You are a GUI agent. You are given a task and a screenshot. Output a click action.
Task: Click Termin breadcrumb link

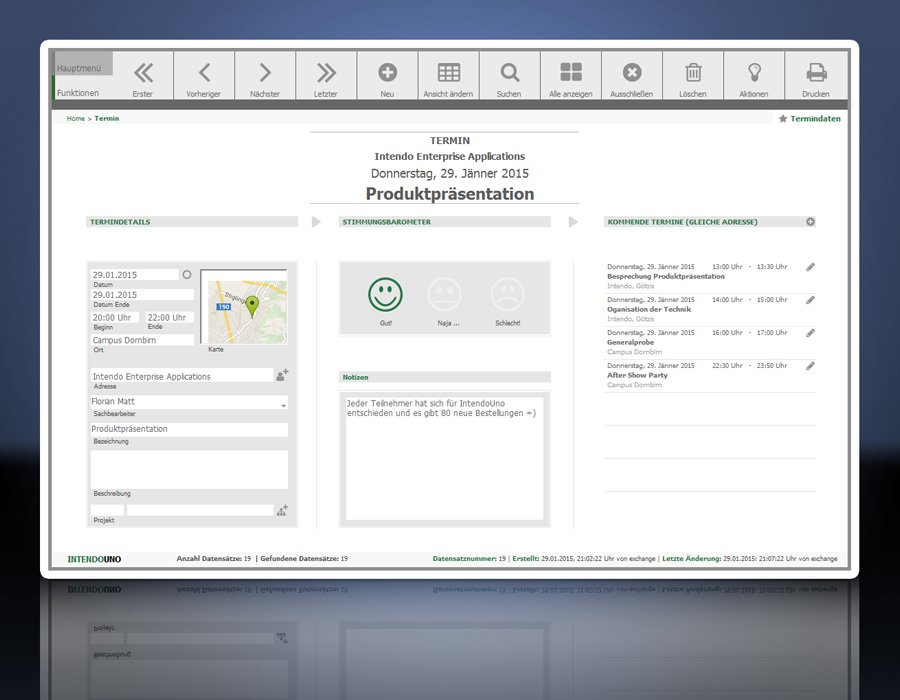107,119
